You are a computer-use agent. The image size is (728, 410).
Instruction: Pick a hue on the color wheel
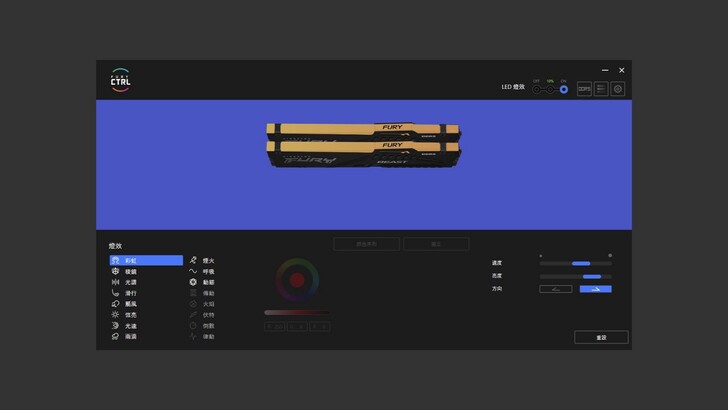click(297, 280)
